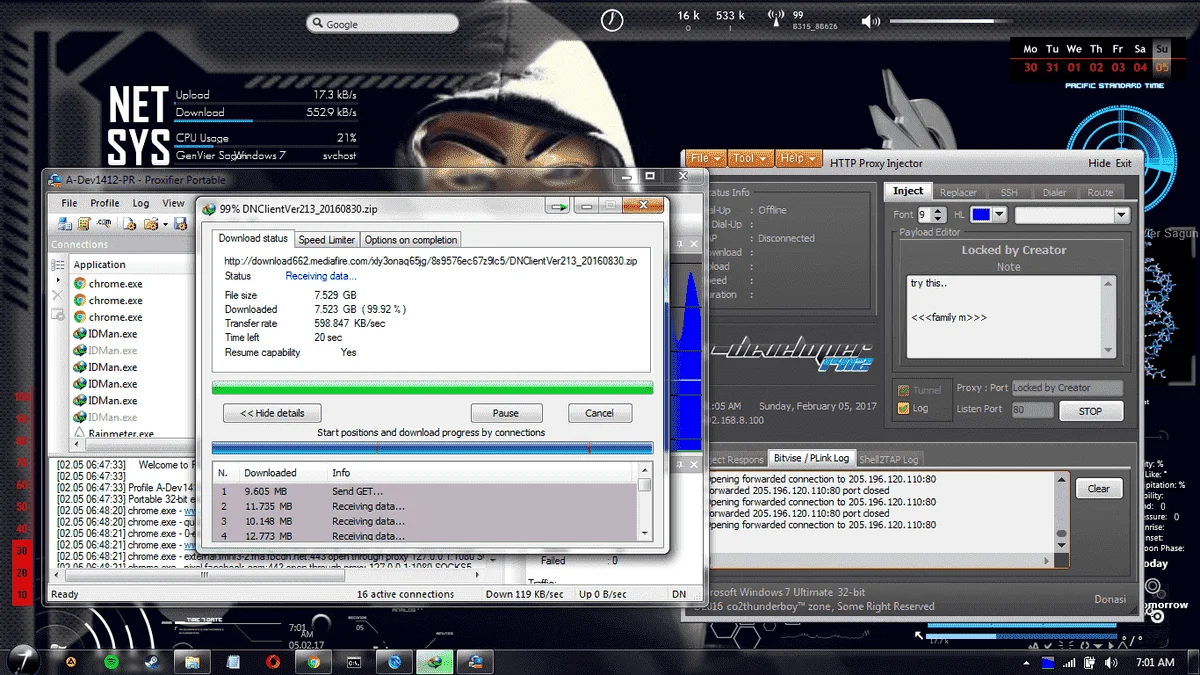Click the STOP button in HTTP Proxy Injector
The width and height of the screenshot is (1200, 675).
[1091, 411]
